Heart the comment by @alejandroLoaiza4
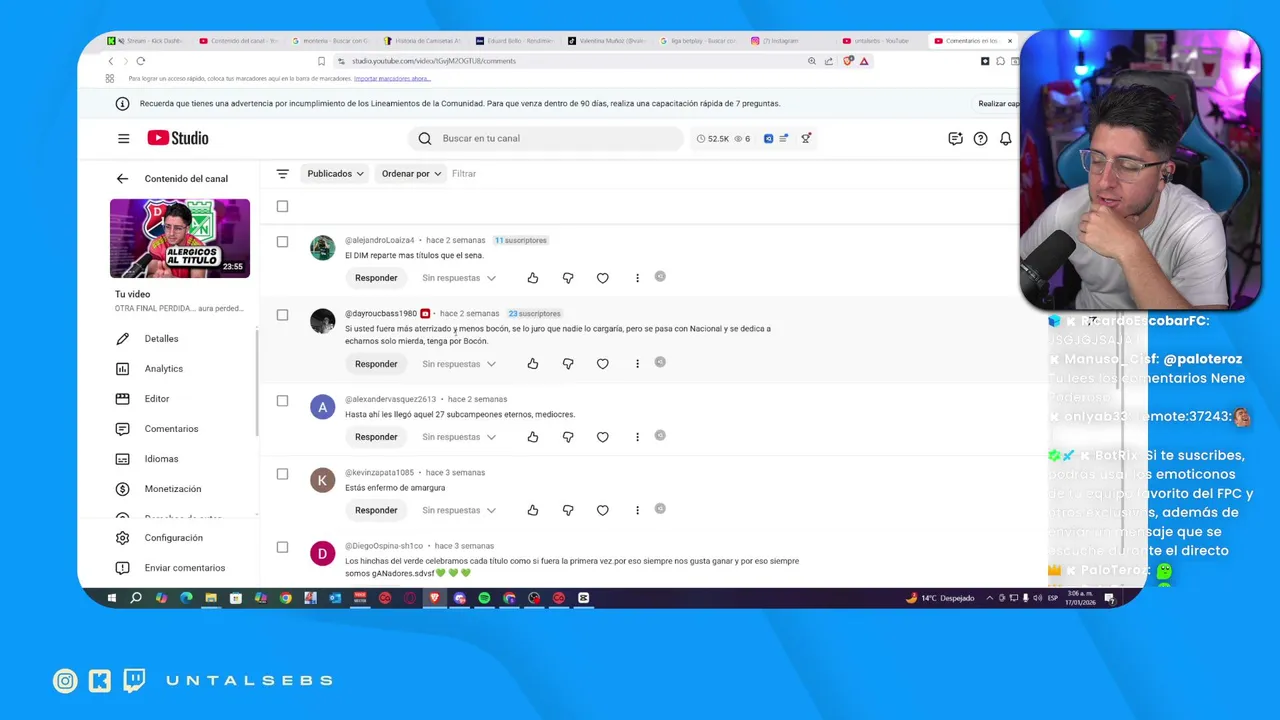1280x720 pixels. tap(603, 278)
